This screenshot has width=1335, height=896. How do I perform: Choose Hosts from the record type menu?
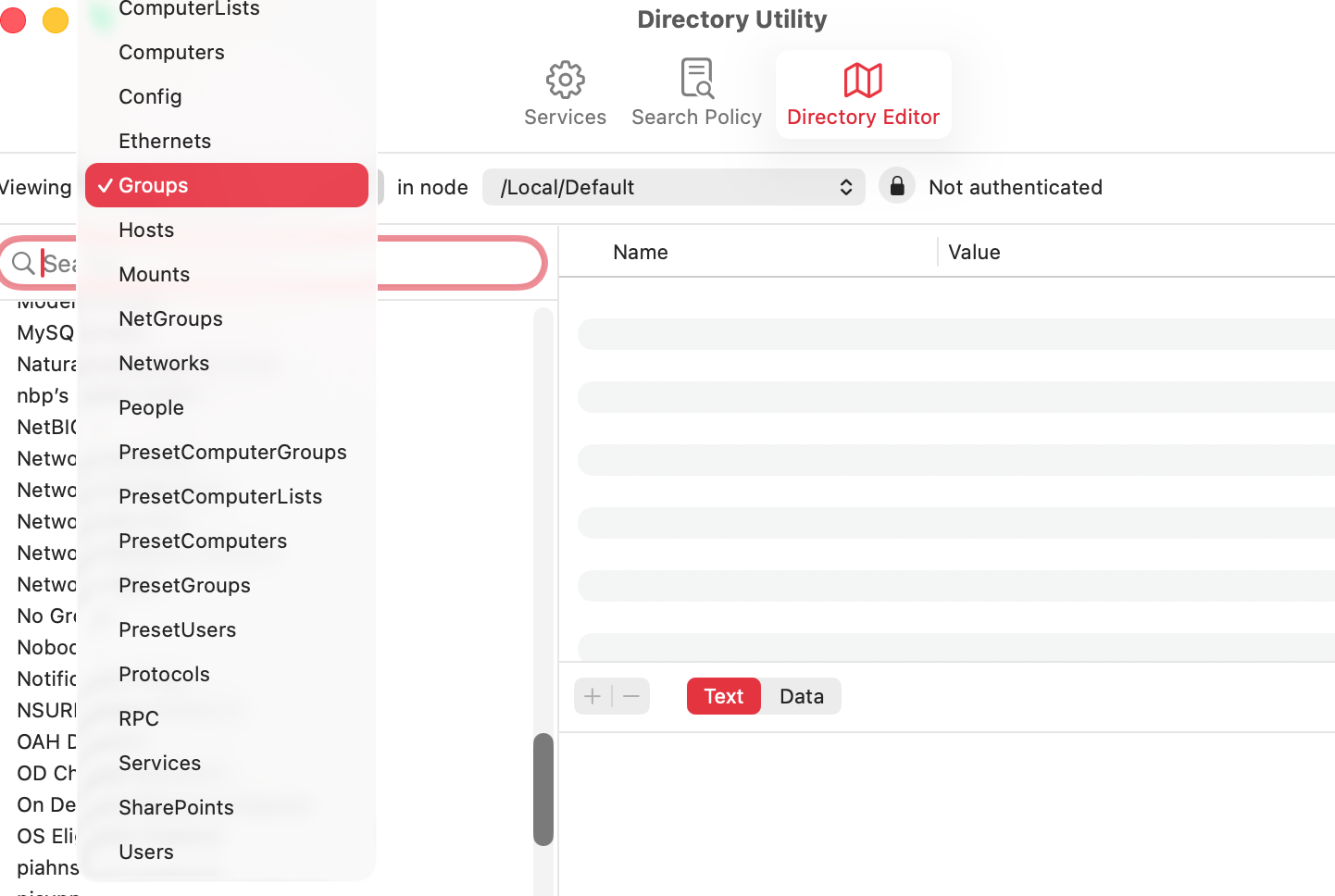tap(146, 230)
